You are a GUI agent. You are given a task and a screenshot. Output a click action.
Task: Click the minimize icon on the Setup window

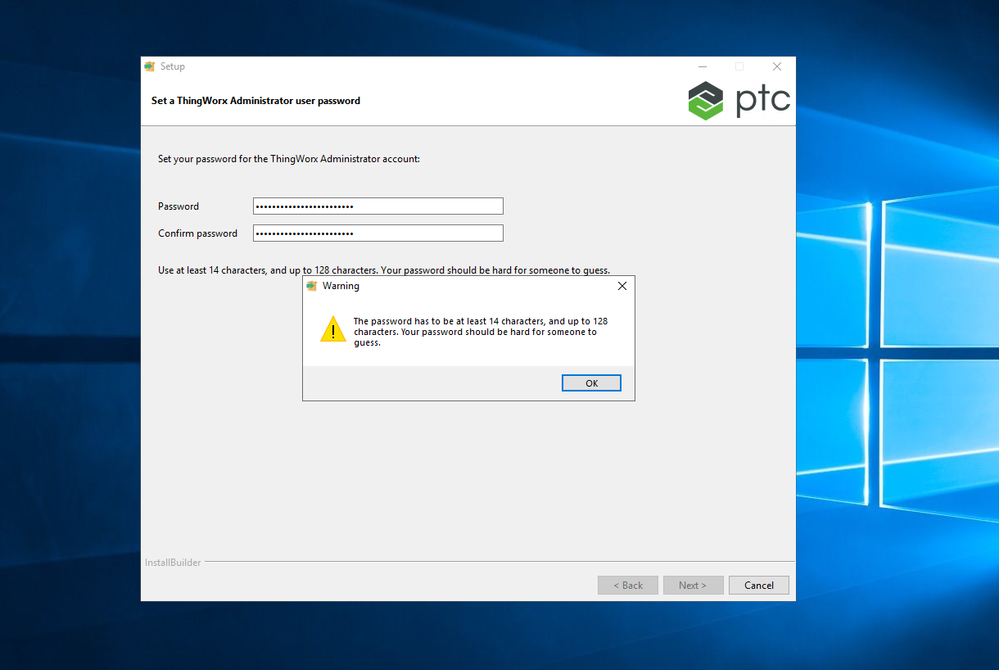tap(701, 66)
